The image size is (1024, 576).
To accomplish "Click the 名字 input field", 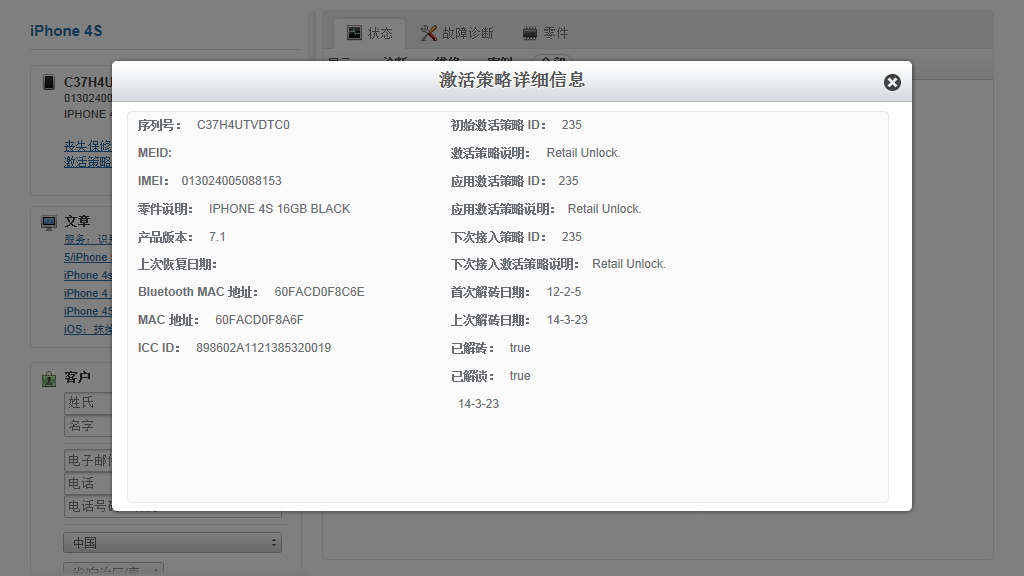I will tap(88, 426).
